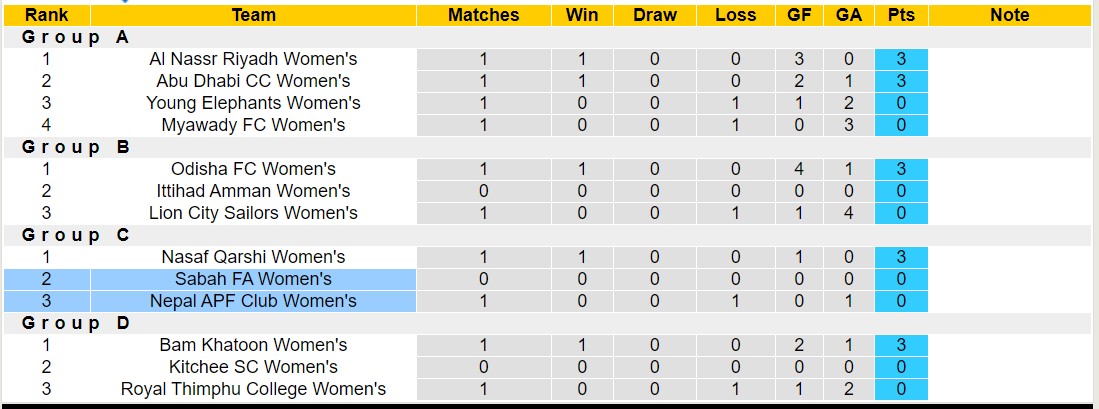Screen dimensions: 1099x409
Task: Click Bam Khatoon Women's team name
Action: pyautogui.click(x=253, y=345)
